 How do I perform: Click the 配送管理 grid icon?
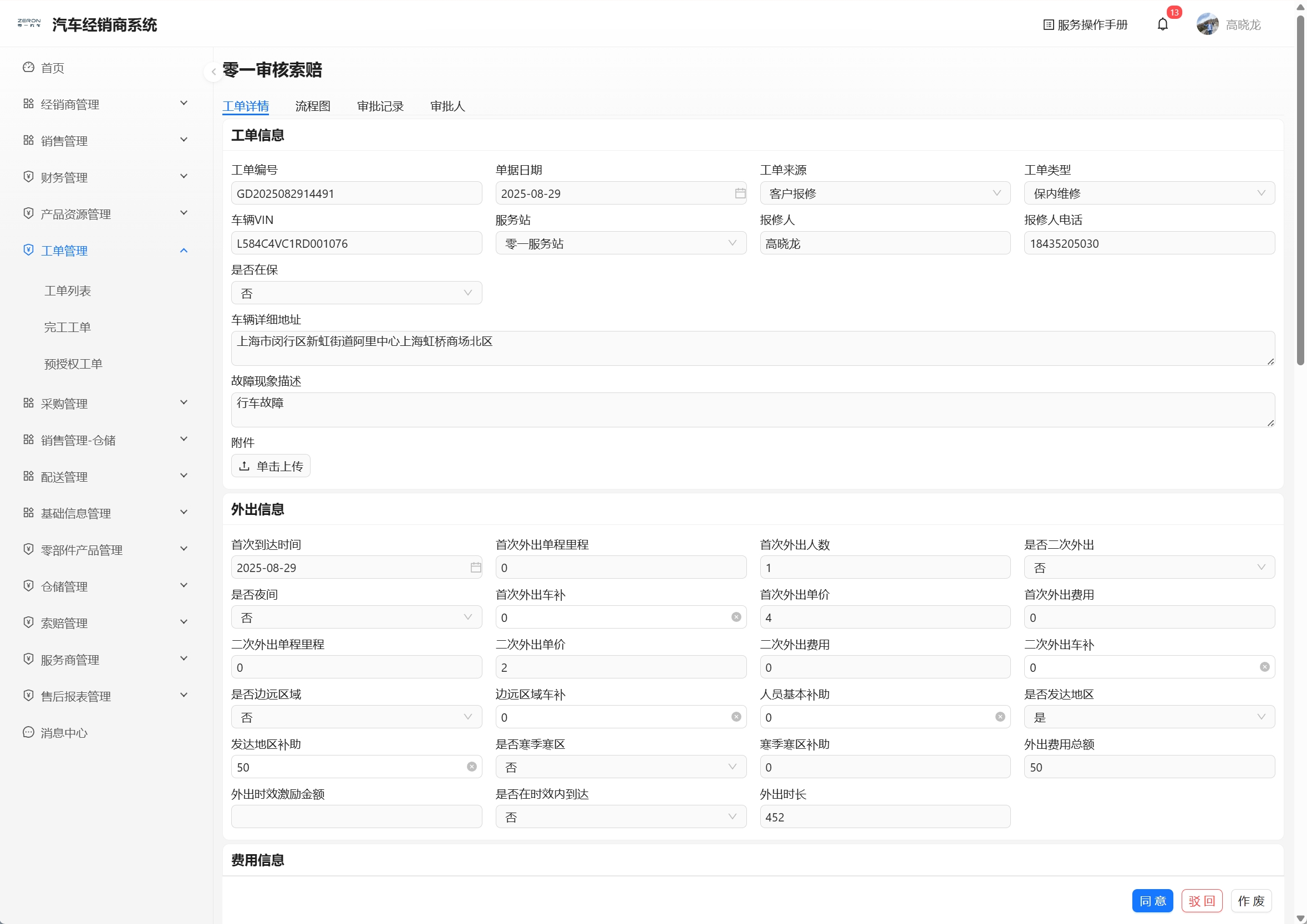pos(28,476)
